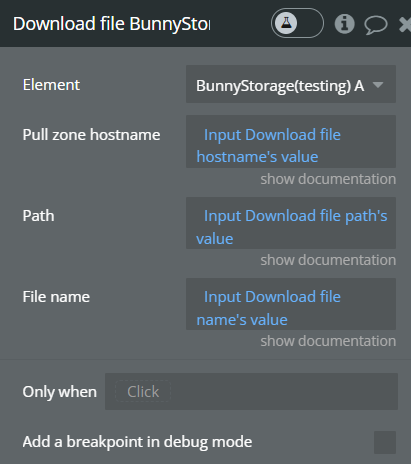Edit the Path expression field
This screenshot has width=411, height=464.
pos(291,223)
